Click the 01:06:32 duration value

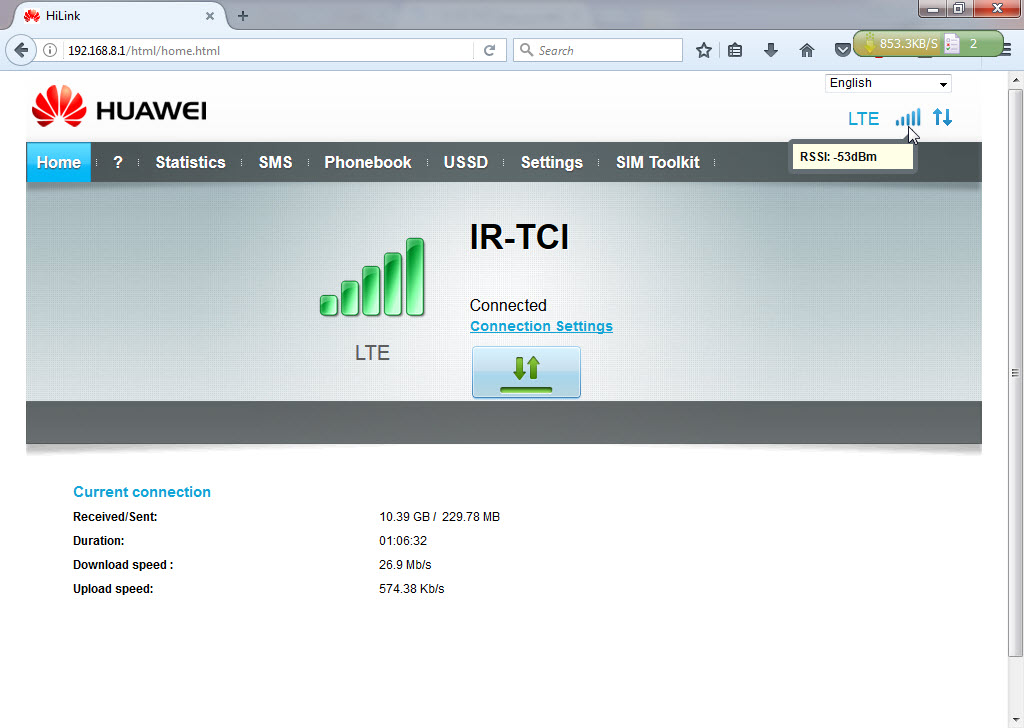tap(403, 541)
